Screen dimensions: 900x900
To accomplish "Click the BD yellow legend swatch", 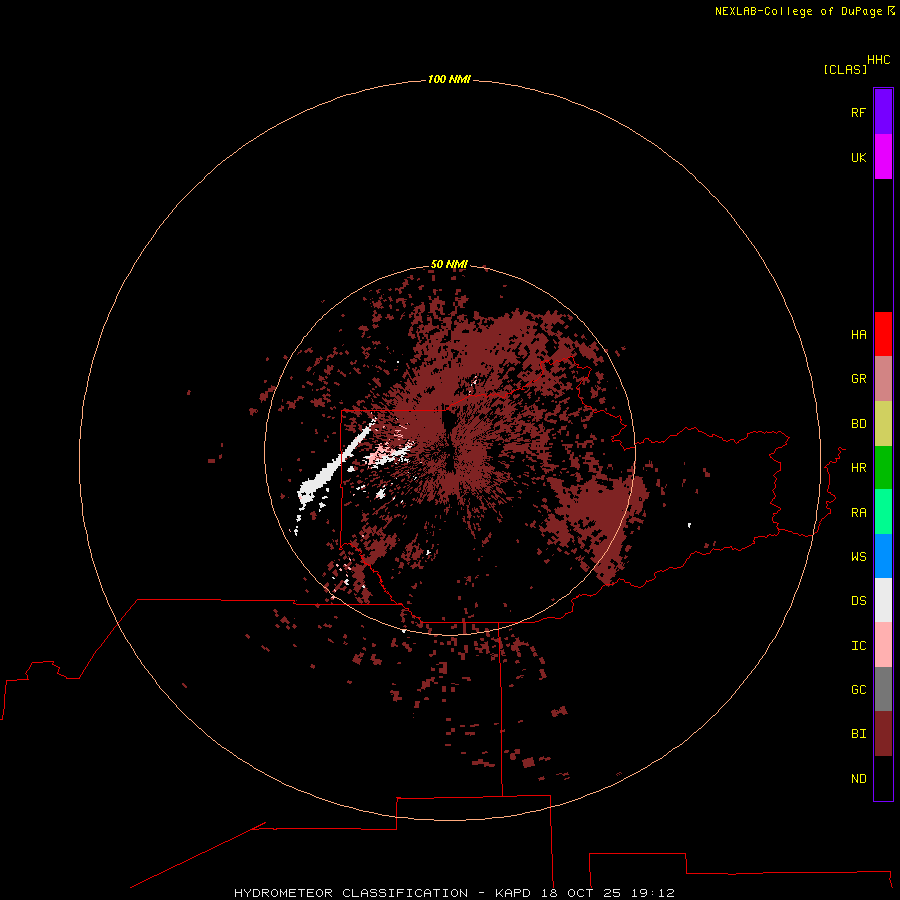I will 883,424.
